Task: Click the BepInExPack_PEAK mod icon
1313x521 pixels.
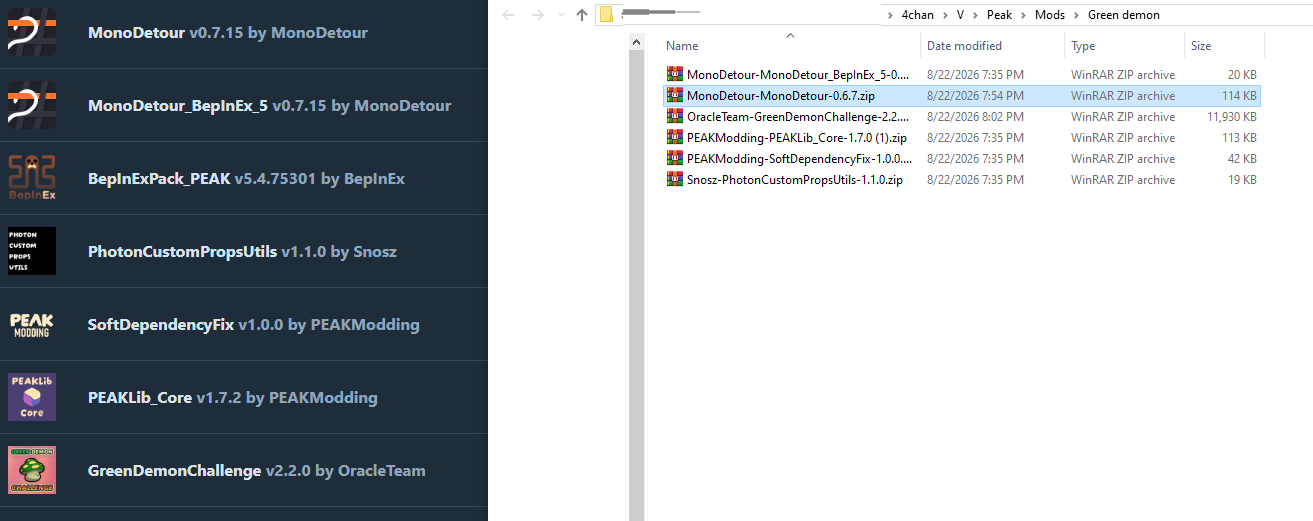Action: 32,178
